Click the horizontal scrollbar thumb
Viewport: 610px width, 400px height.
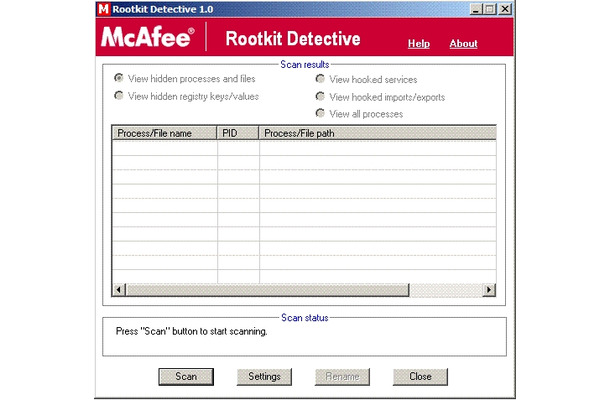(x=267, y=290)
